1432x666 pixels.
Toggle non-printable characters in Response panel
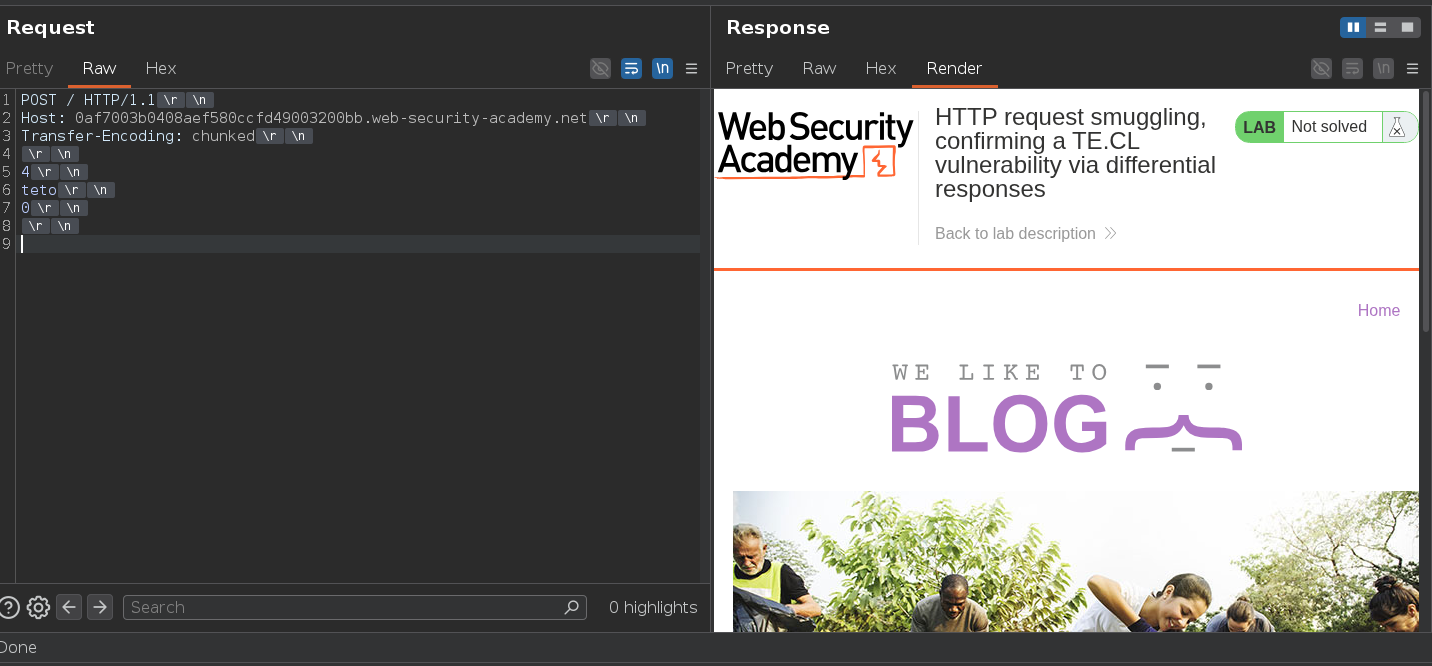1383,68
